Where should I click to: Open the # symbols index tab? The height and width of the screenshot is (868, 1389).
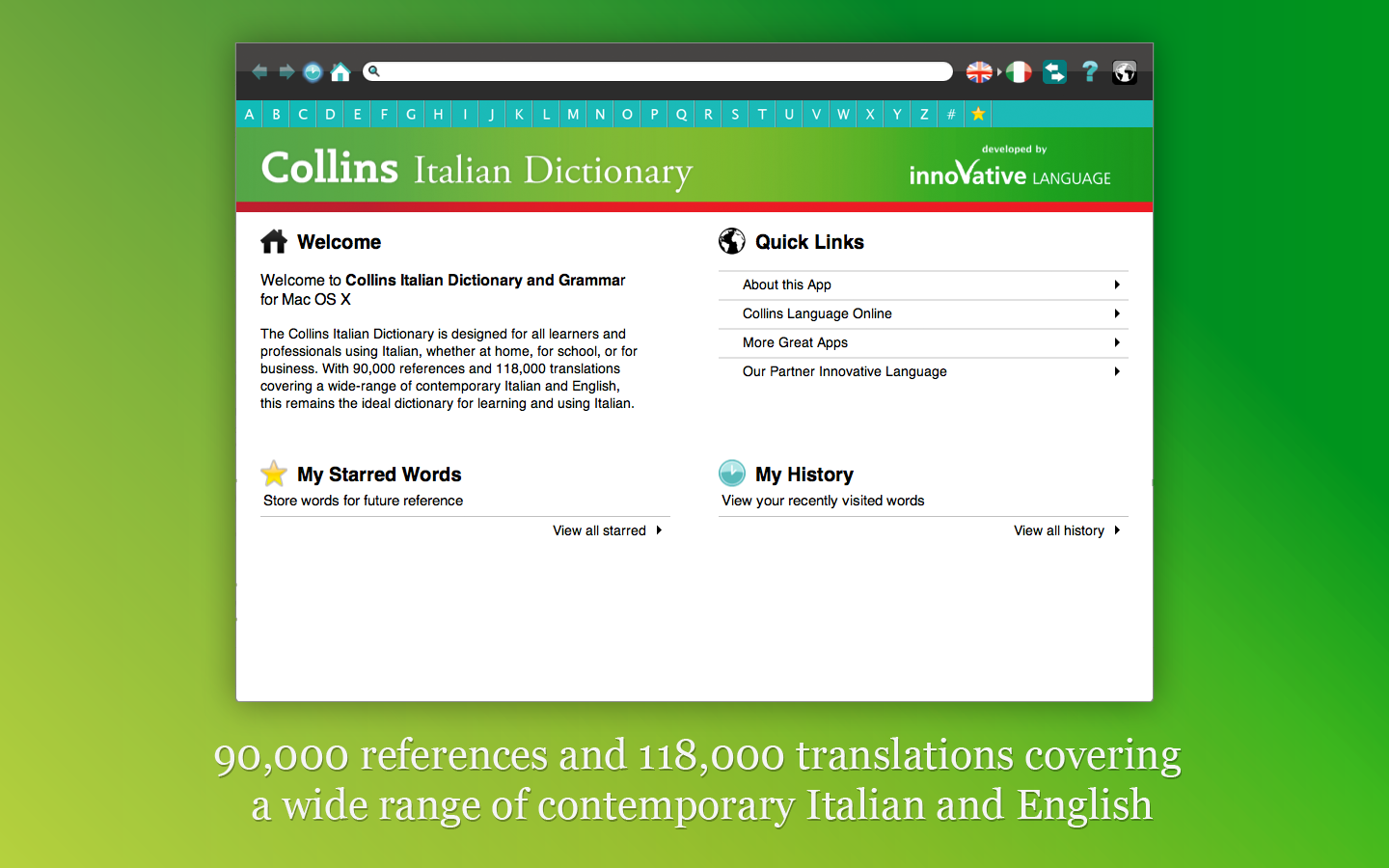(x=951, y=114)
